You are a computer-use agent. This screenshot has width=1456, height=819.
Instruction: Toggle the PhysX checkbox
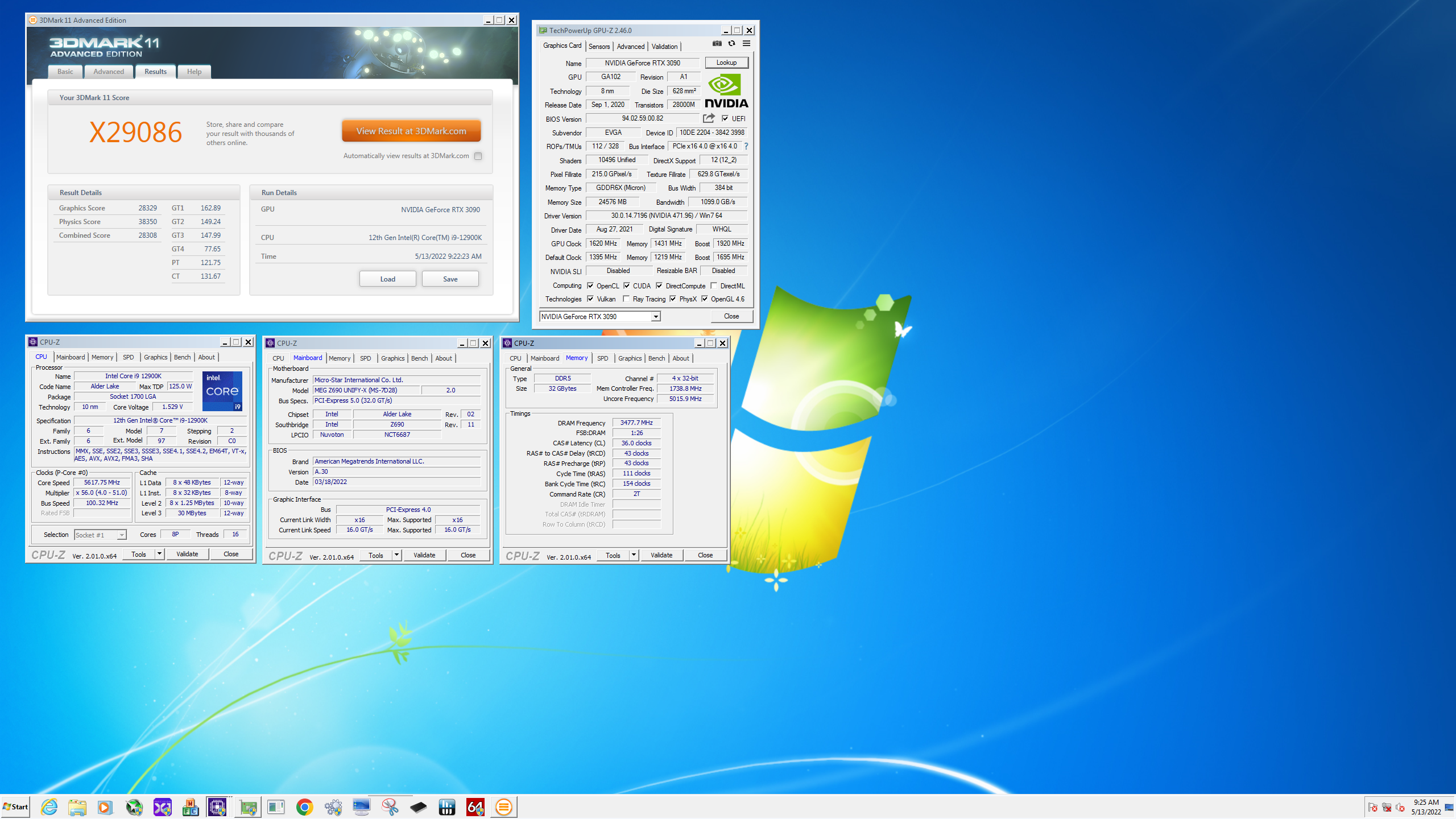click(673, 299)
